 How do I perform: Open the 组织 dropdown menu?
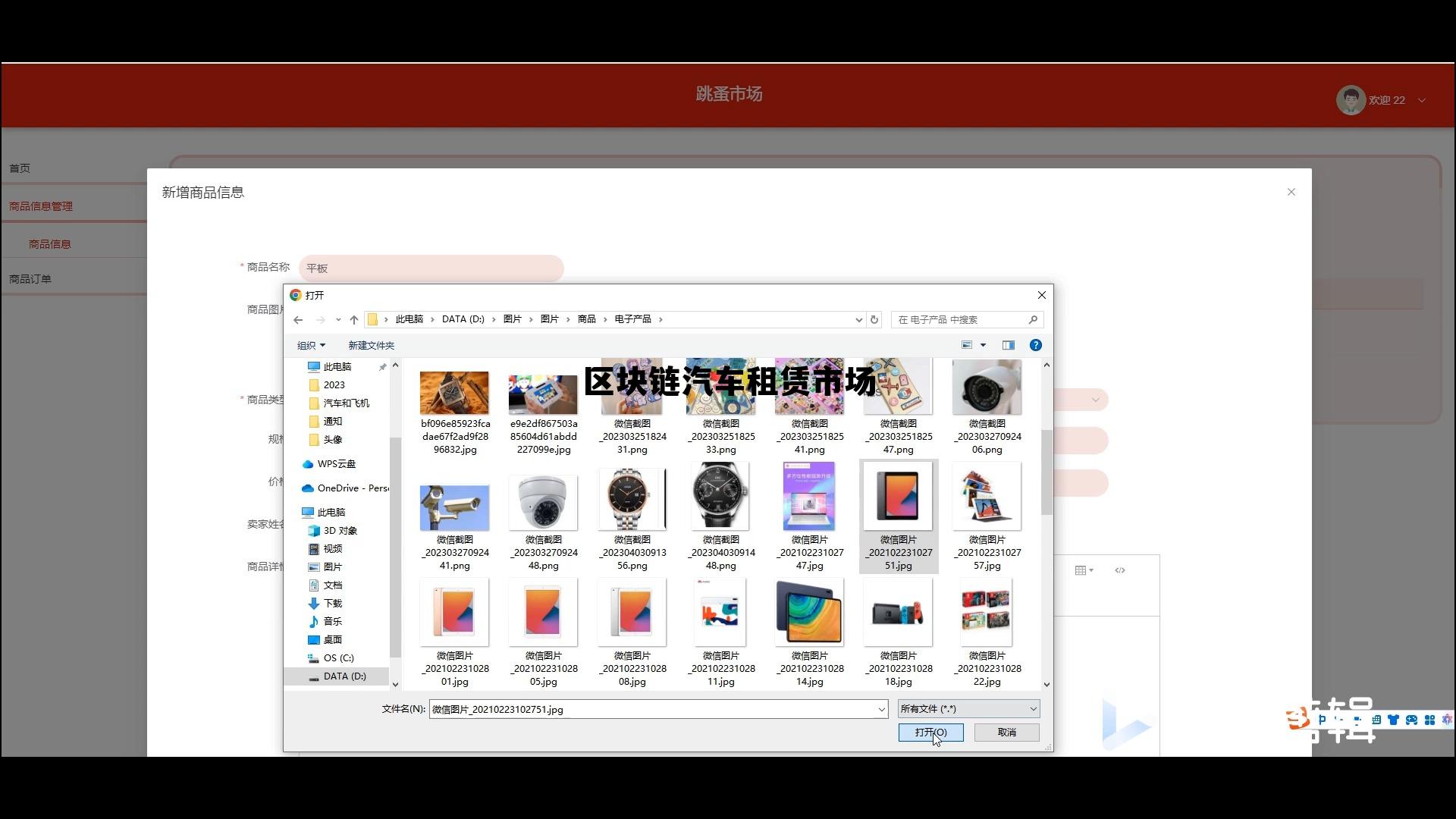coord(310,346)
